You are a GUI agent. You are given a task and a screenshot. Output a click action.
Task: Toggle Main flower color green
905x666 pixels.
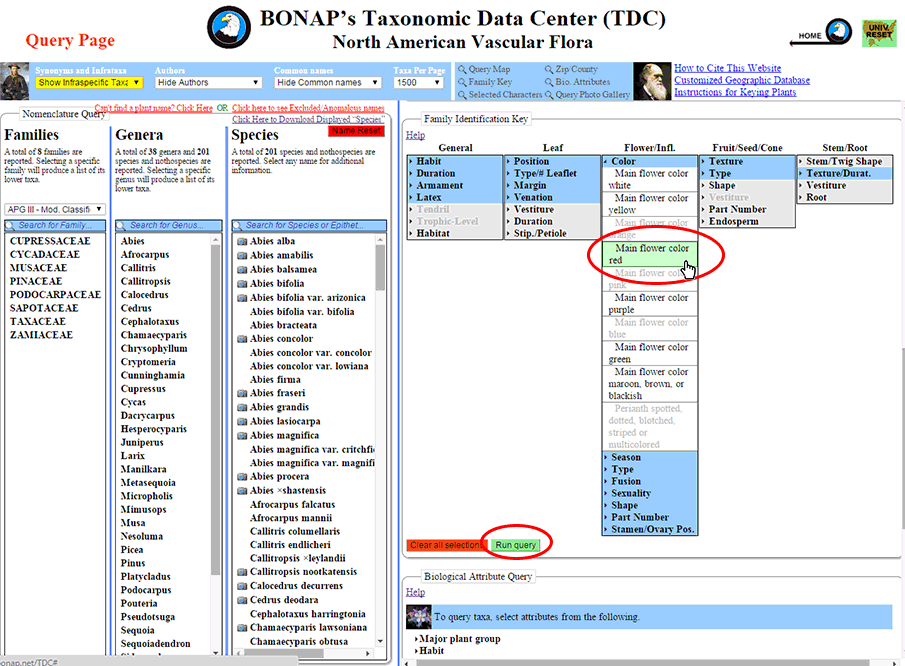pos(650,353)
